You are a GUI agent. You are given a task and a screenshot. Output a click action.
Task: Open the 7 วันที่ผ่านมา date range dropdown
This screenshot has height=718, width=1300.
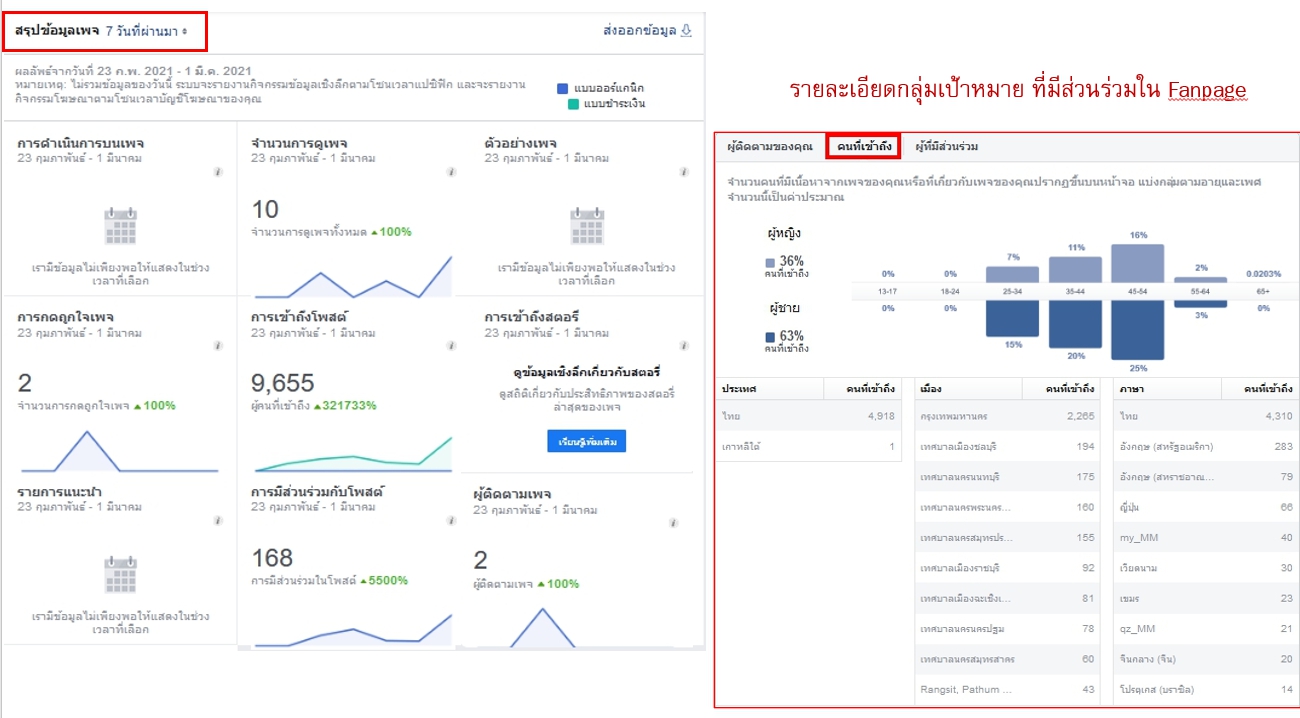point(146,31)
